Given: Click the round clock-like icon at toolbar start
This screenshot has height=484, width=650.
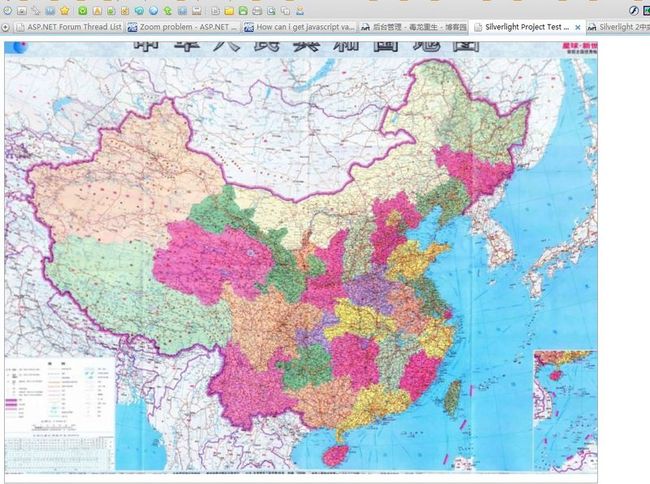Looking at the screenshot, I should point(8,11).
